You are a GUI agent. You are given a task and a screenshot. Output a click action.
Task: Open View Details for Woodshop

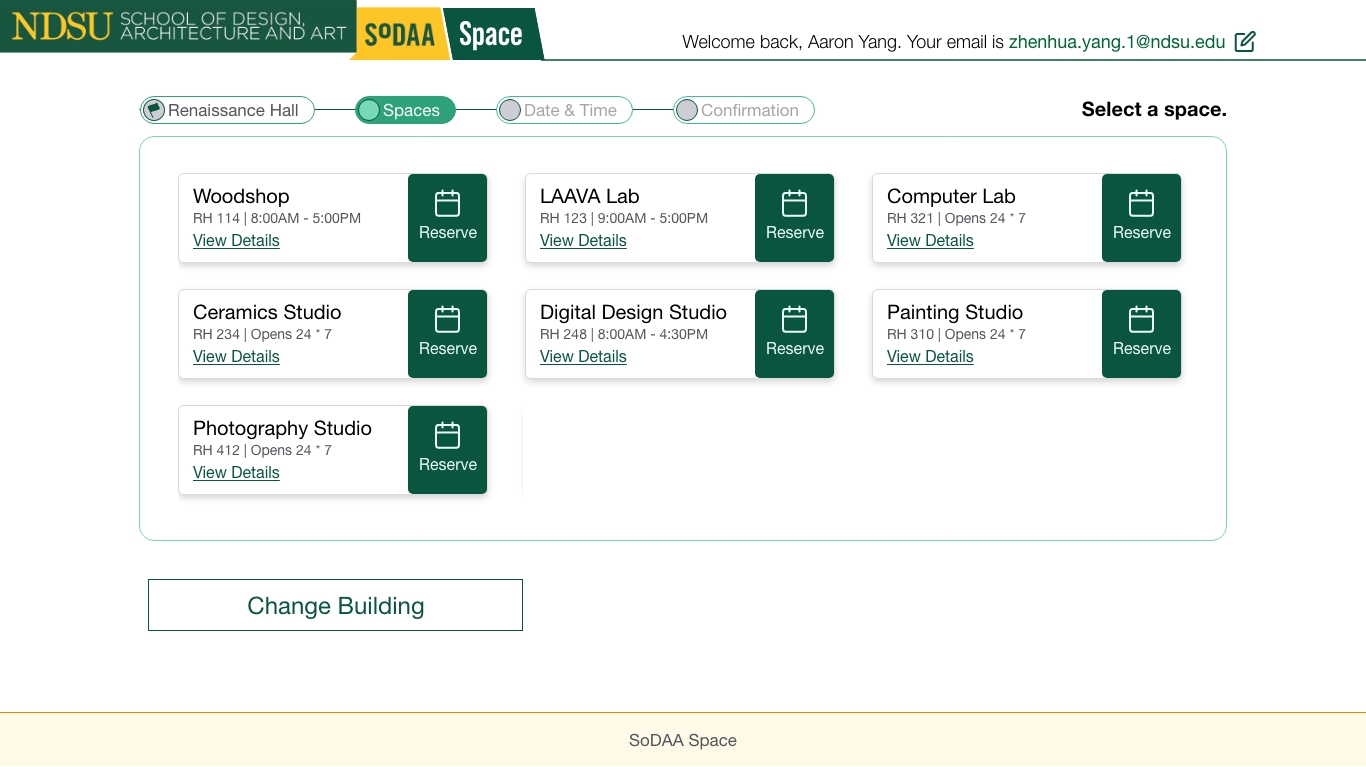236,241
